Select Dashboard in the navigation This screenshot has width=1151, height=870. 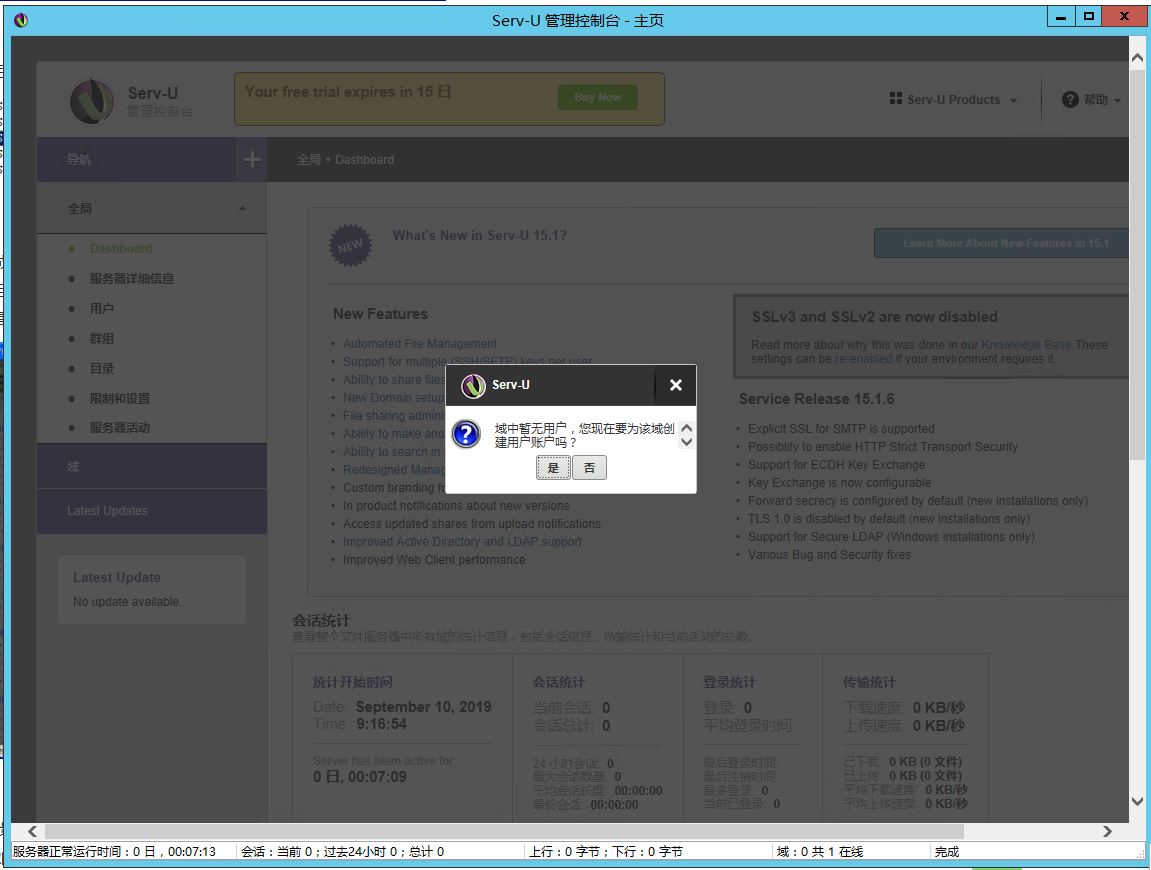click(x=121, y=249)
